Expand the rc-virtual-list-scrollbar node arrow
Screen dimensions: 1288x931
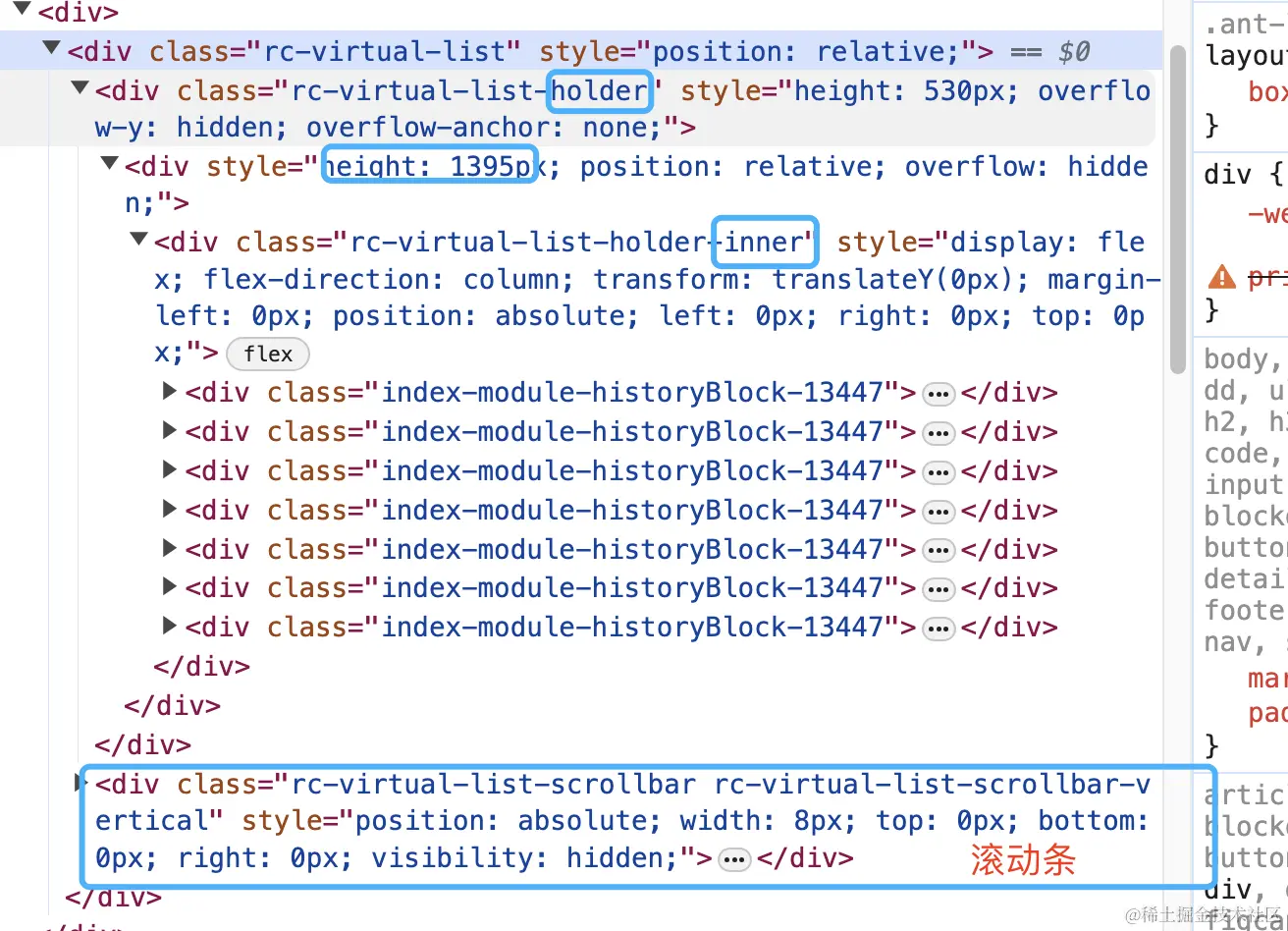pos(79,782)
